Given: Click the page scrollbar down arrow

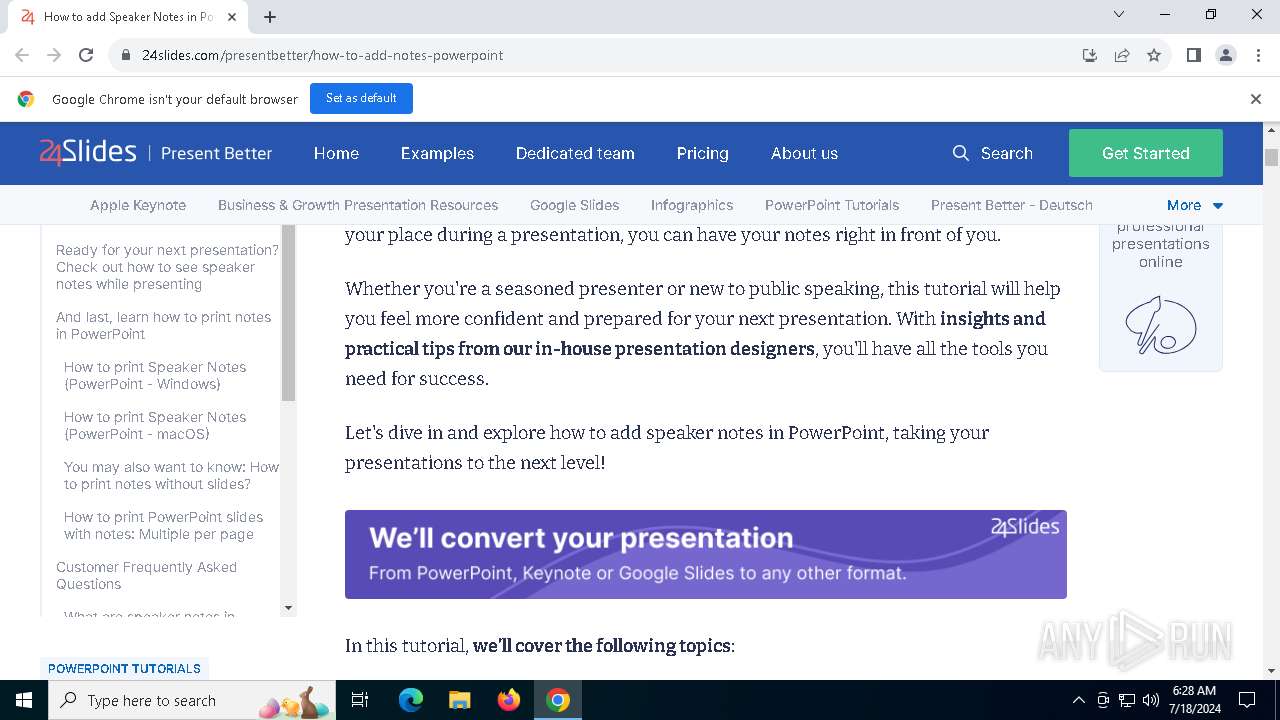Looking at the screenshot, I should point(1272,671).
